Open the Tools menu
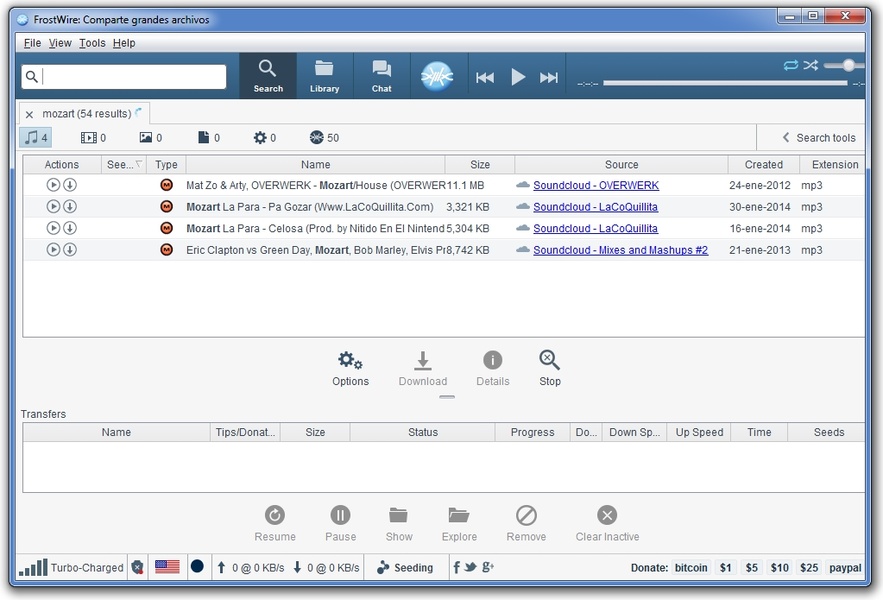 click(92, 43)
